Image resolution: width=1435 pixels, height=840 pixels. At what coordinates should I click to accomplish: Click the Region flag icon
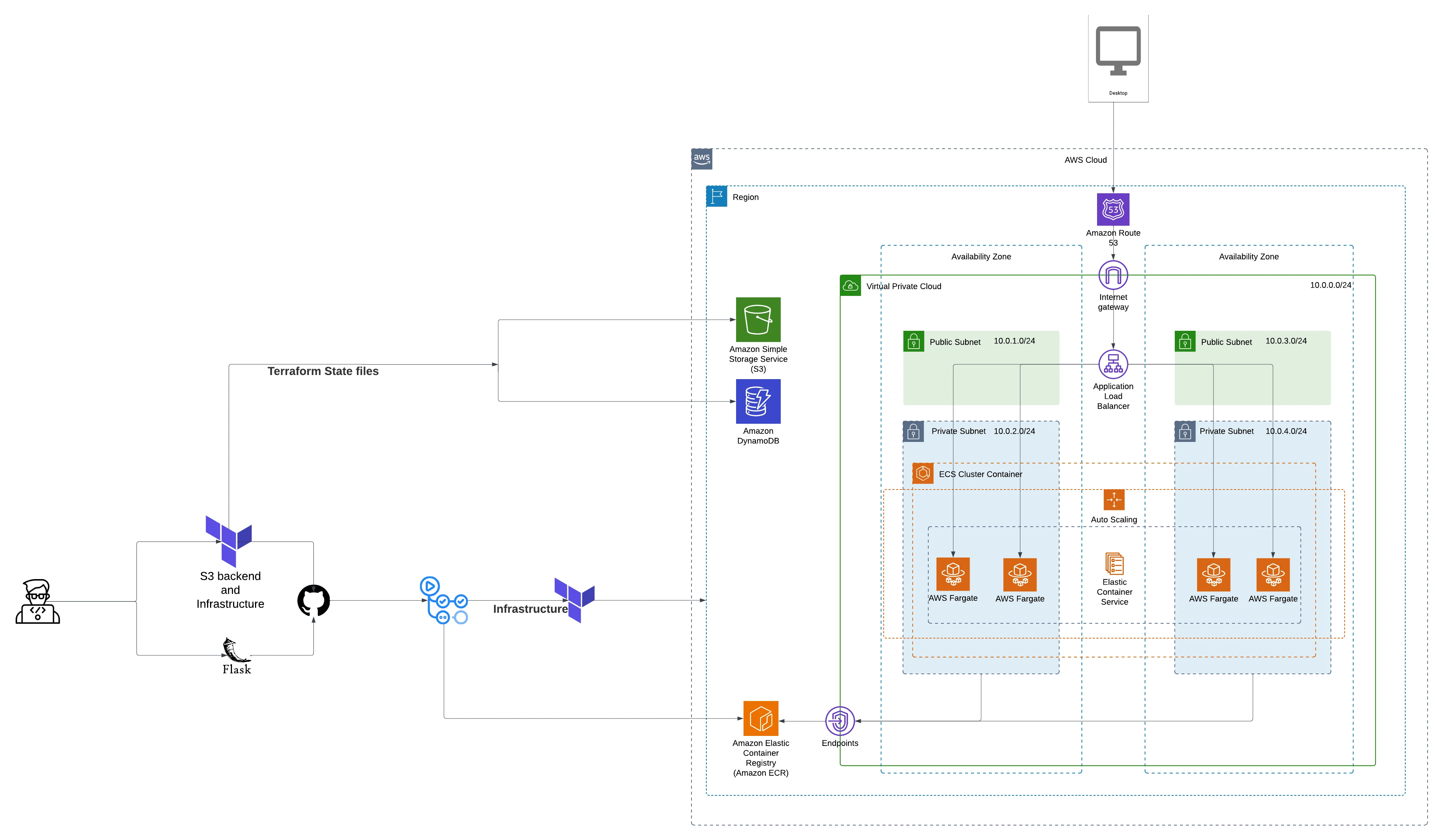[x=716, y=196]
